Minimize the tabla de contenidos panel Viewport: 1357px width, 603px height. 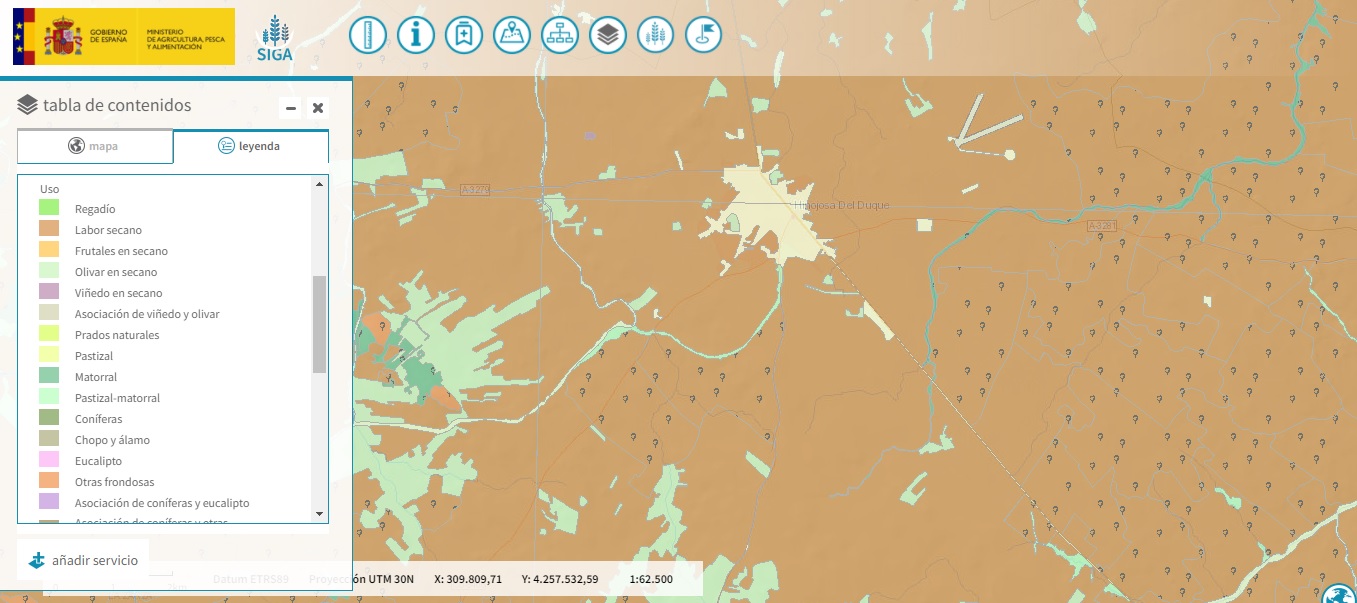(x=291, y=108)
